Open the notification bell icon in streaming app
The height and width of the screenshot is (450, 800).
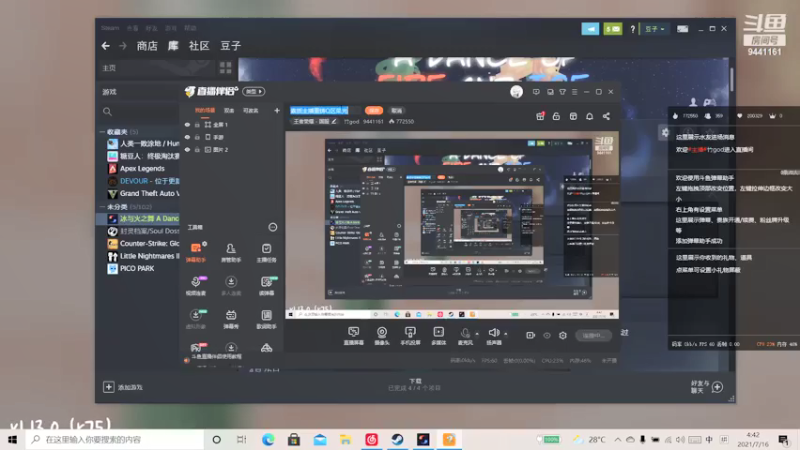click(589, 116)
